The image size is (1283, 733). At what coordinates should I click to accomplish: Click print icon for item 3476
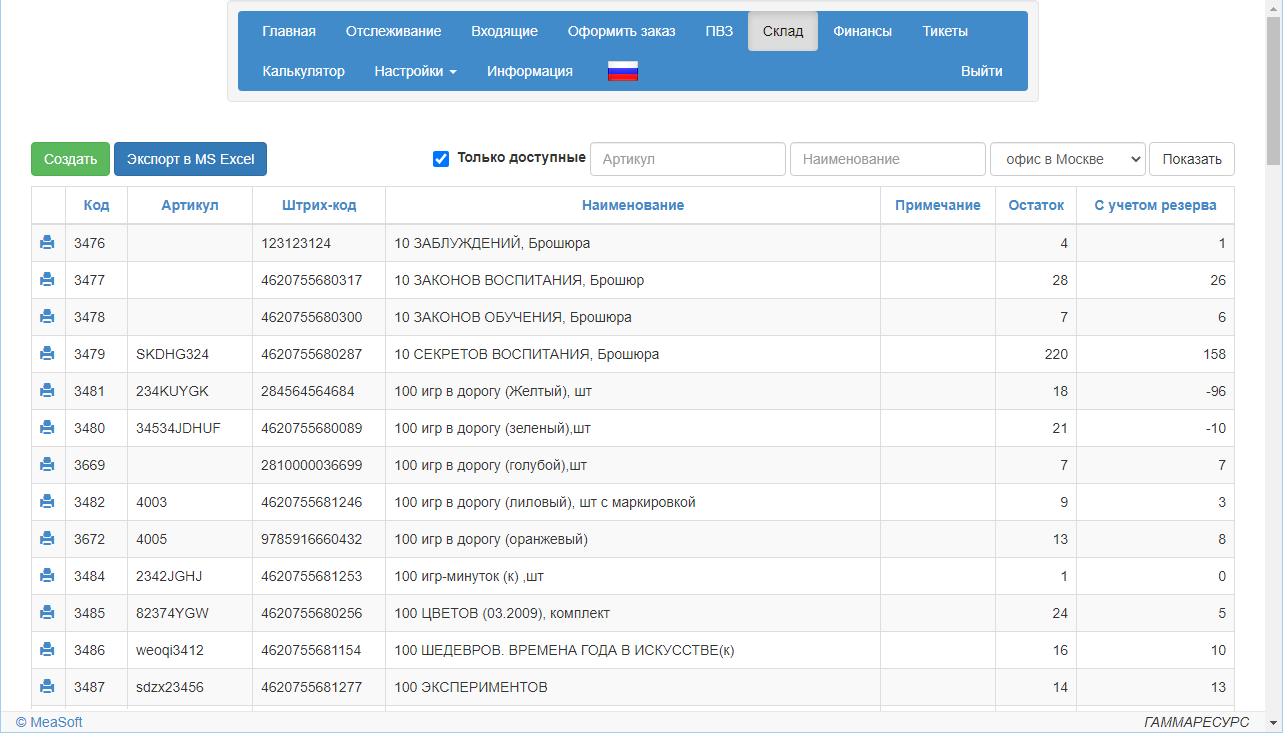tap(47, 242)
